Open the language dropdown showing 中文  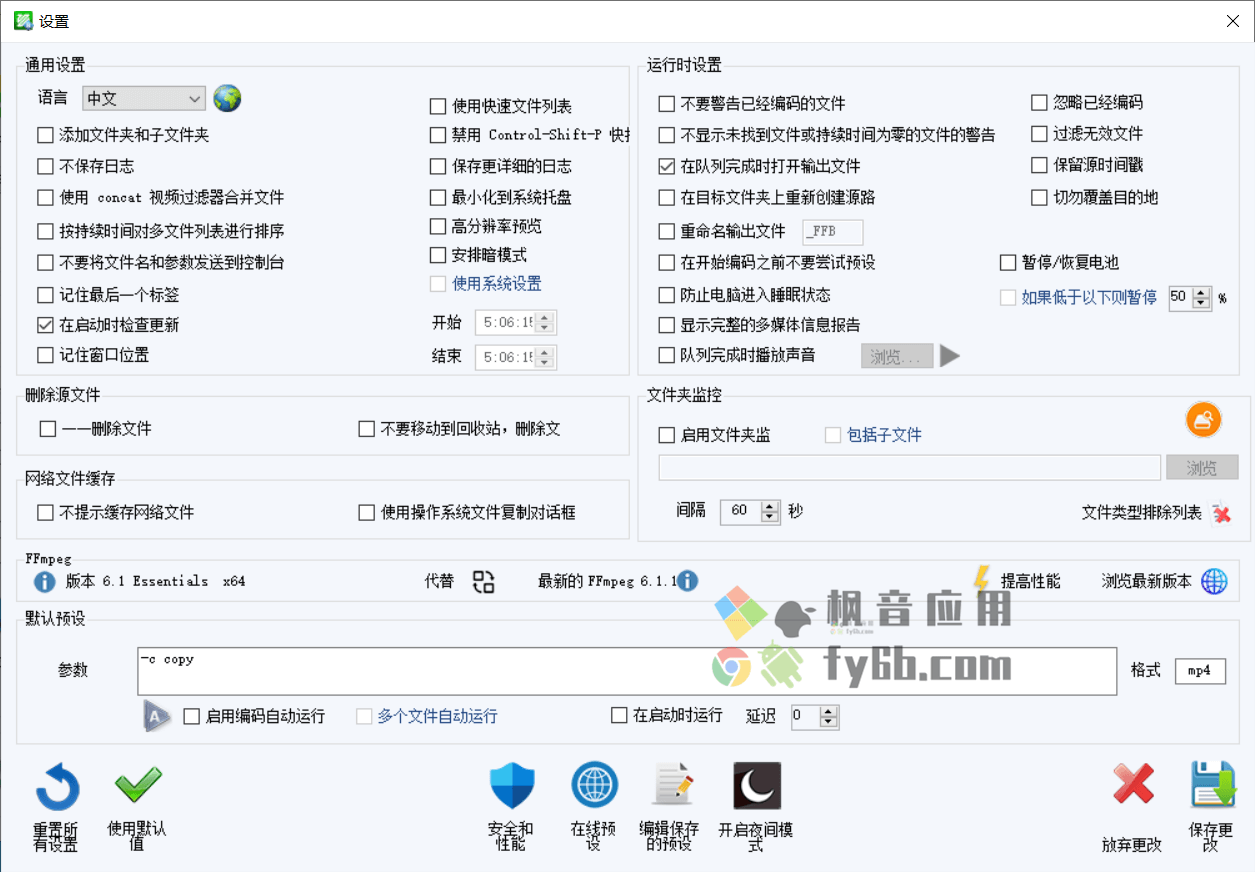[x=144, y=98]
